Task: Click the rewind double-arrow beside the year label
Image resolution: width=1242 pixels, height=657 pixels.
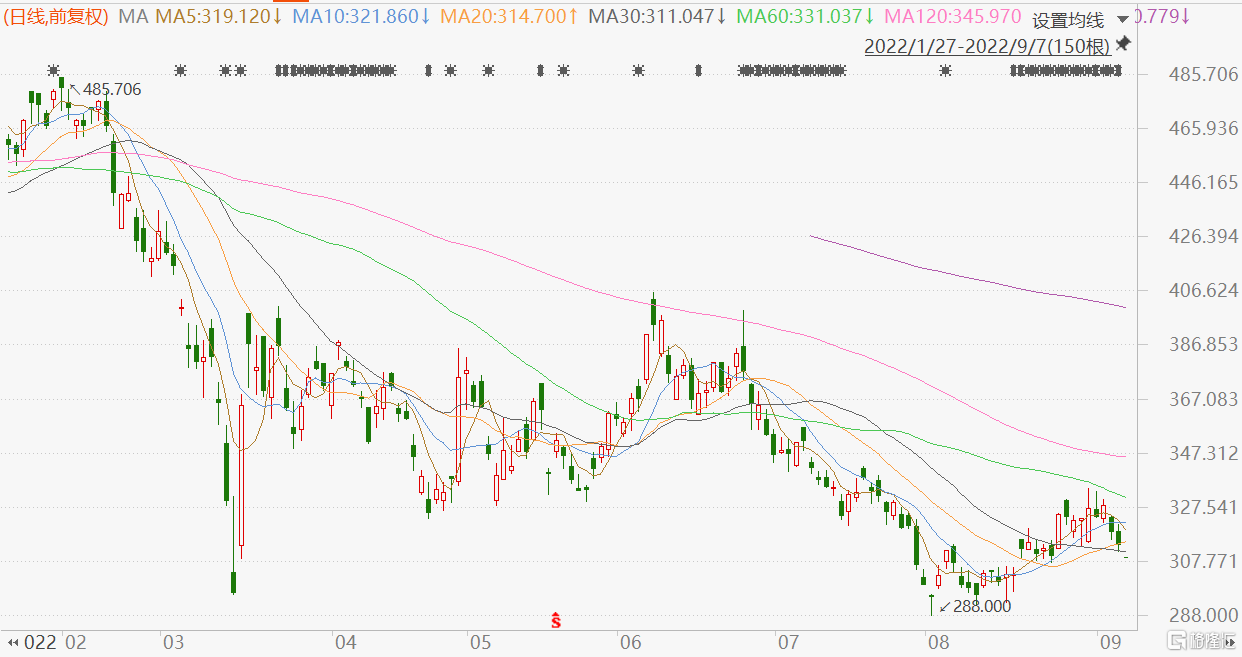Action: (x=14, y=641)
